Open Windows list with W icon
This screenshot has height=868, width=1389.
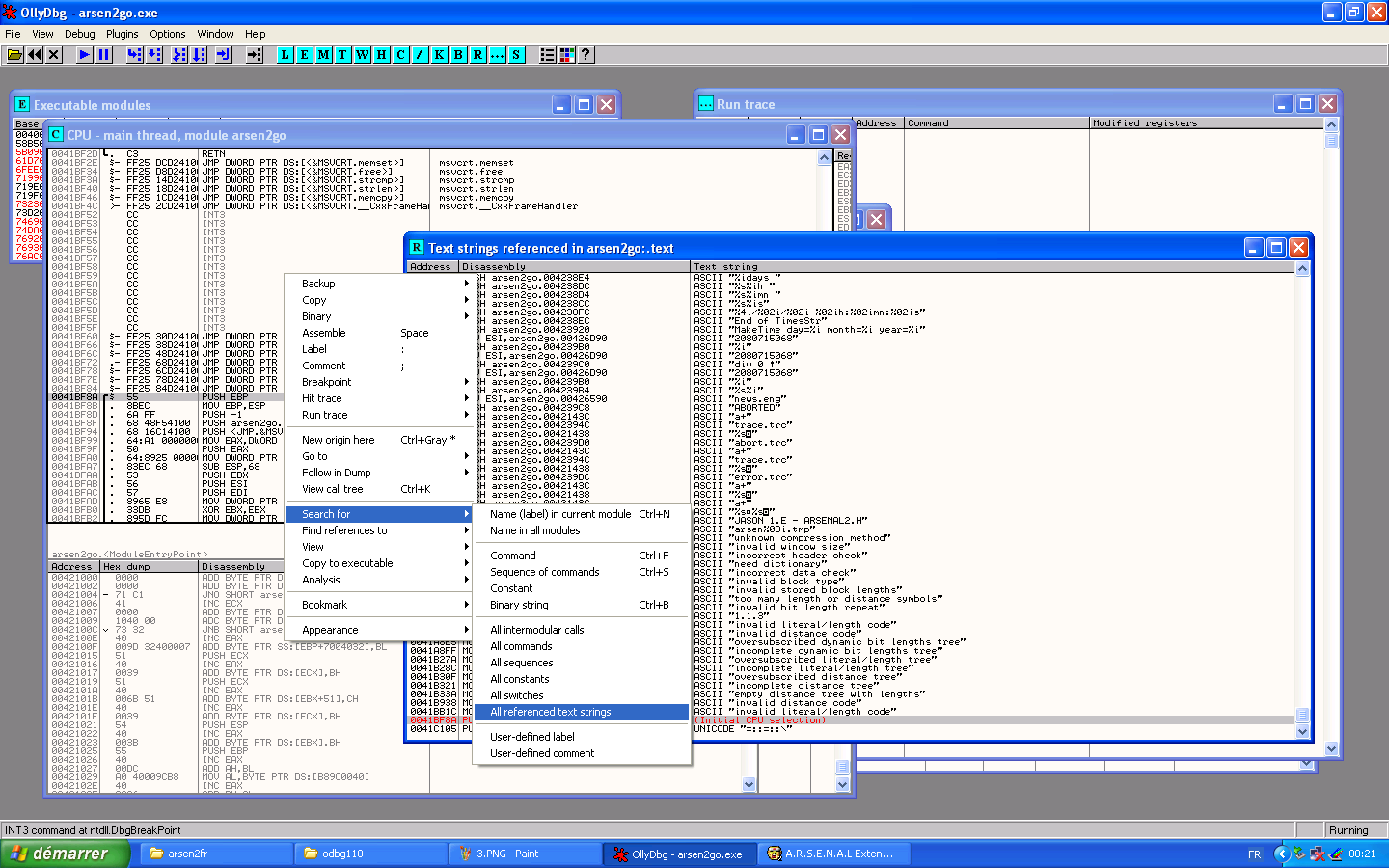(363, 55)
